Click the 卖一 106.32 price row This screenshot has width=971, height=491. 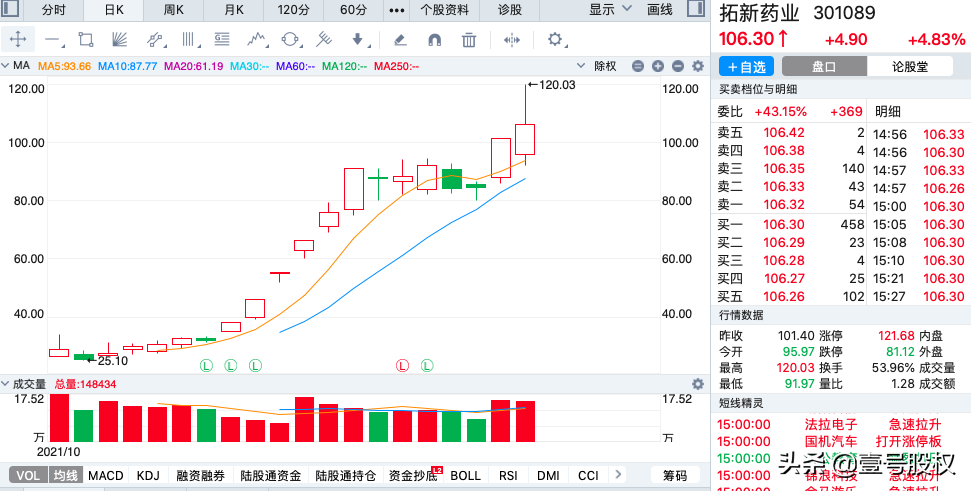tap(790, 204)
